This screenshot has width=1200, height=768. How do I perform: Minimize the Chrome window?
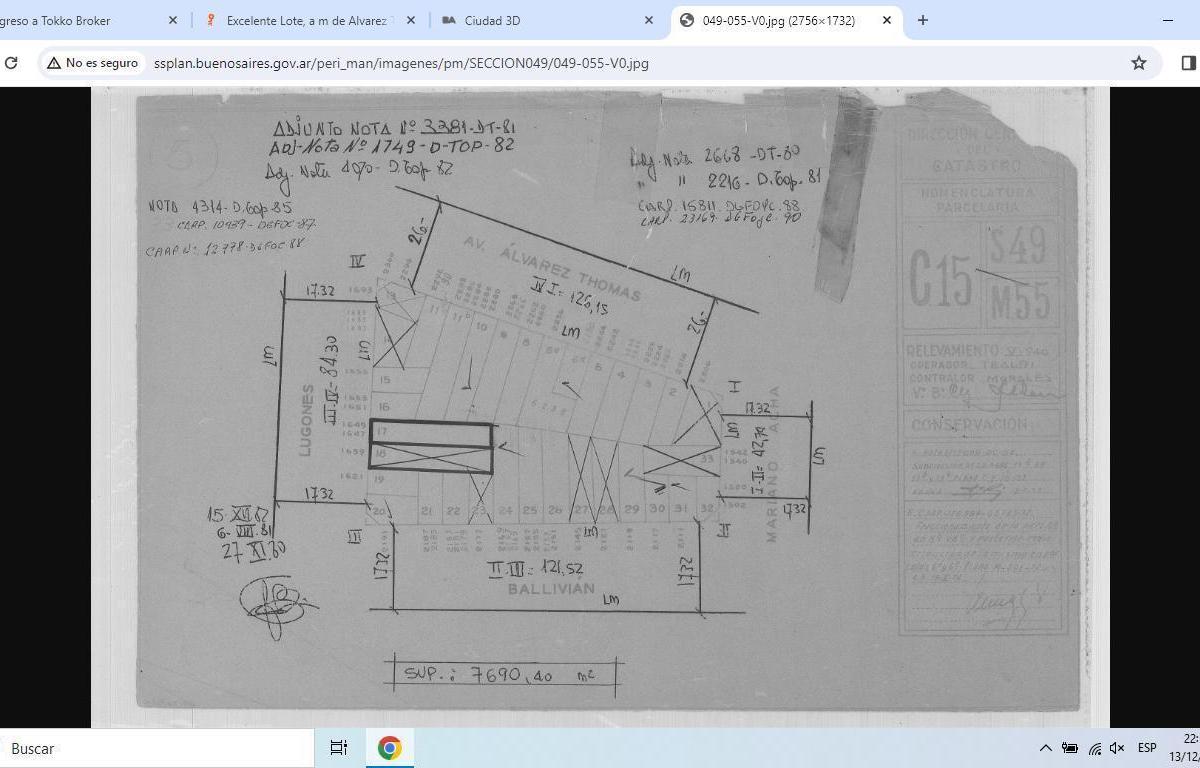(1167, 20)
